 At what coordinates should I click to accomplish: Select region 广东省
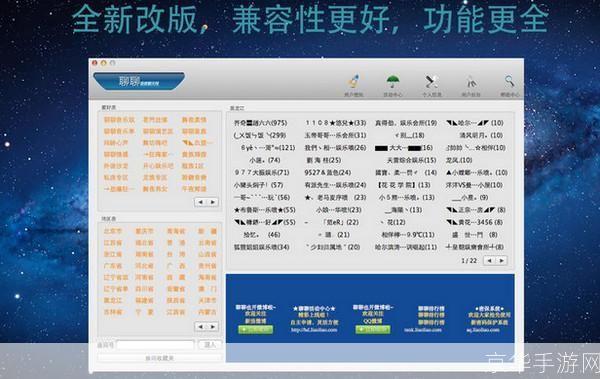click(112, 266)
